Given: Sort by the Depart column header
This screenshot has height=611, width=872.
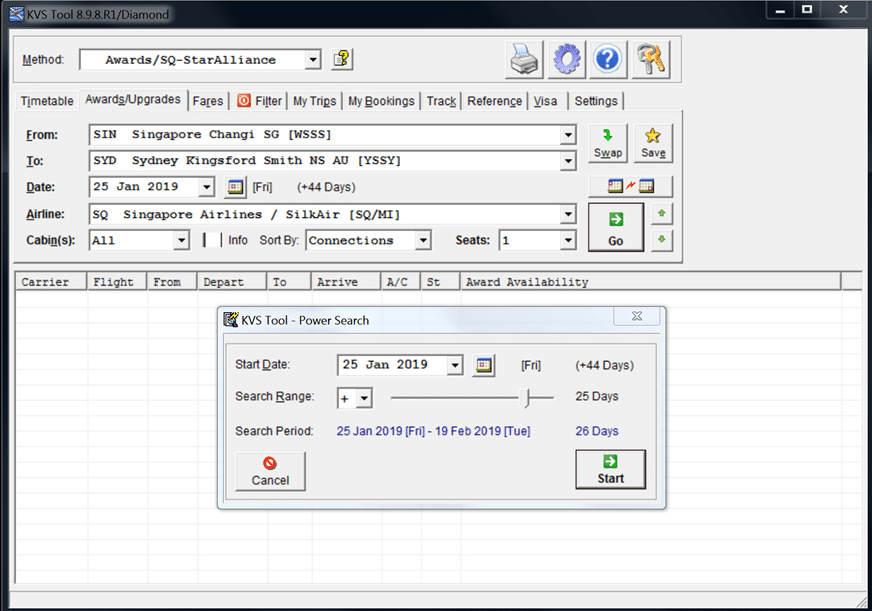Looking at the screenshot, I should 232,282.
